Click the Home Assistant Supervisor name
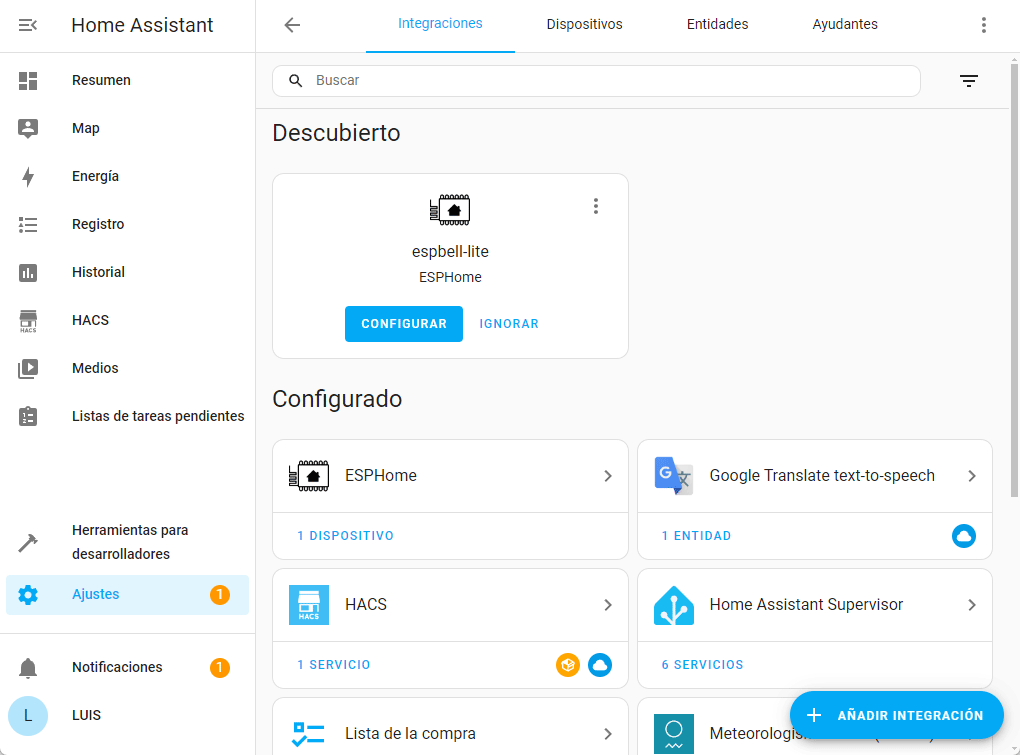Screen dimensions: 1020x755 click(x=807, y=605)
